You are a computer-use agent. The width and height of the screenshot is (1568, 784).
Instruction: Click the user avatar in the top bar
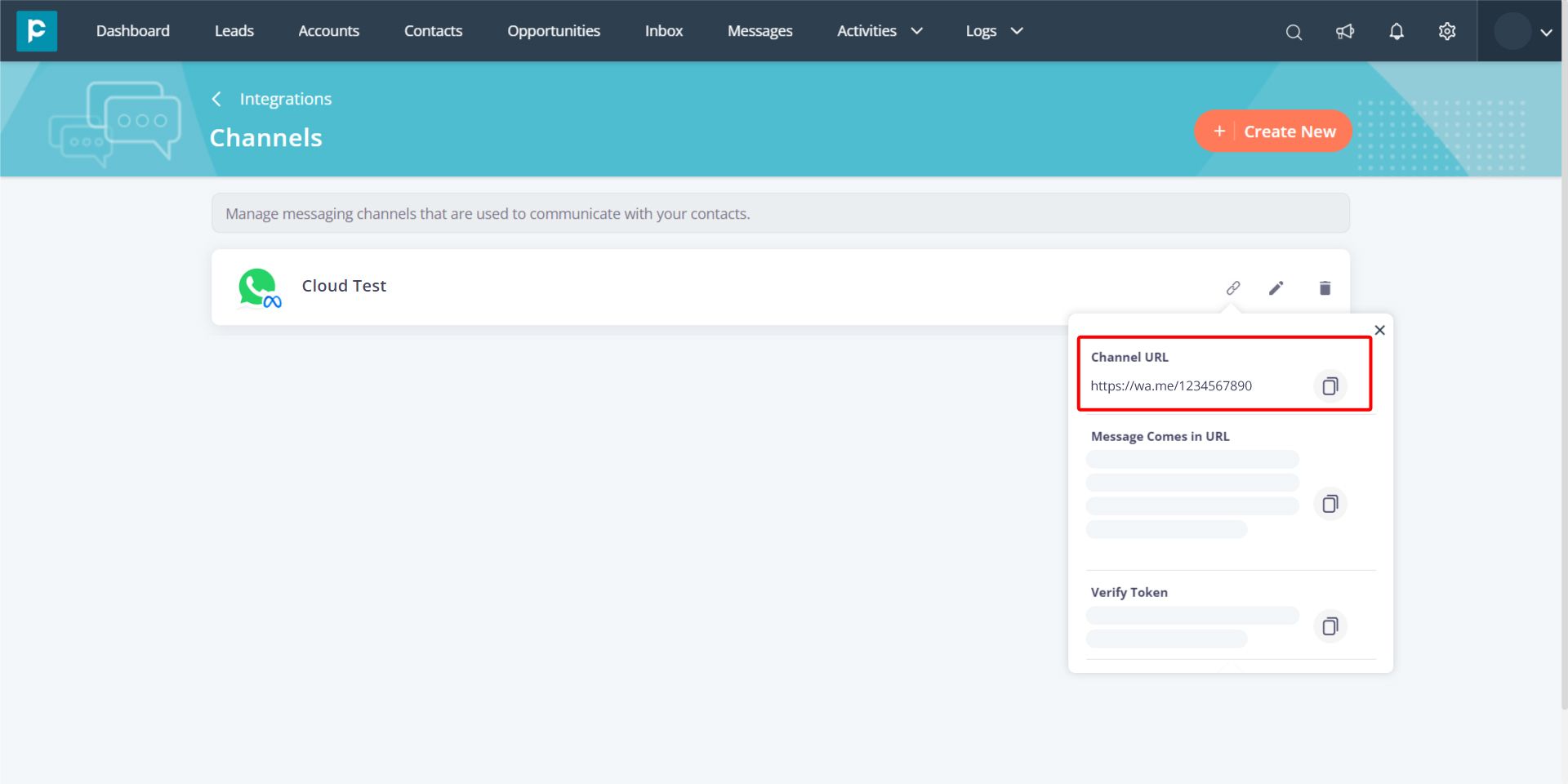[1512, 32]
